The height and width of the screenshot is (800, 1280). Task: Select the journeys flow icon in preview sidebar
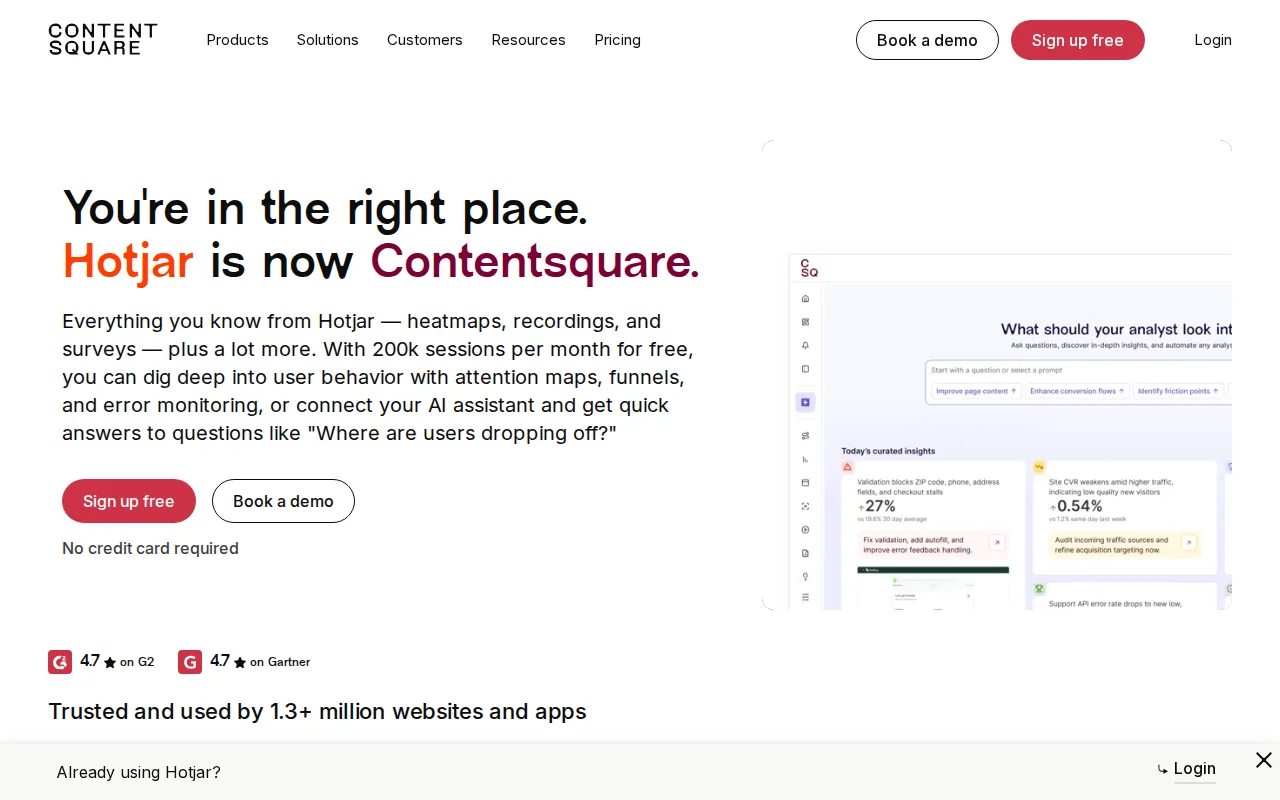pyautogui.click(x=805, y=436)
